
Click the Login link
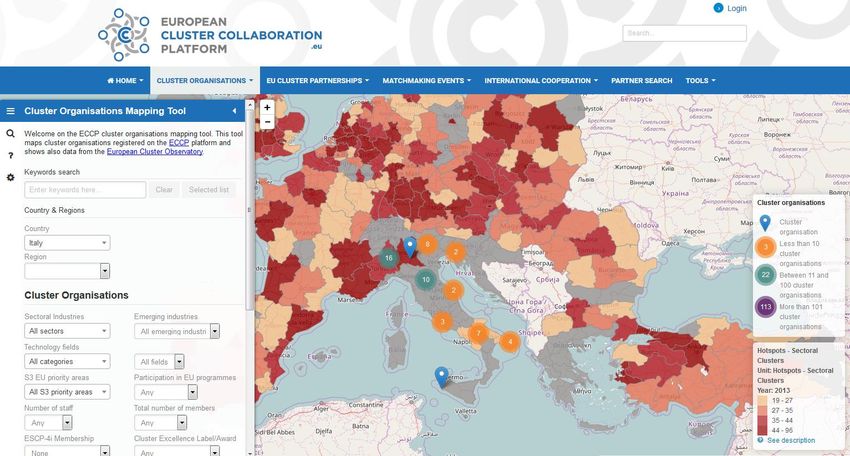pyautogui.click(x=737, y=8)
